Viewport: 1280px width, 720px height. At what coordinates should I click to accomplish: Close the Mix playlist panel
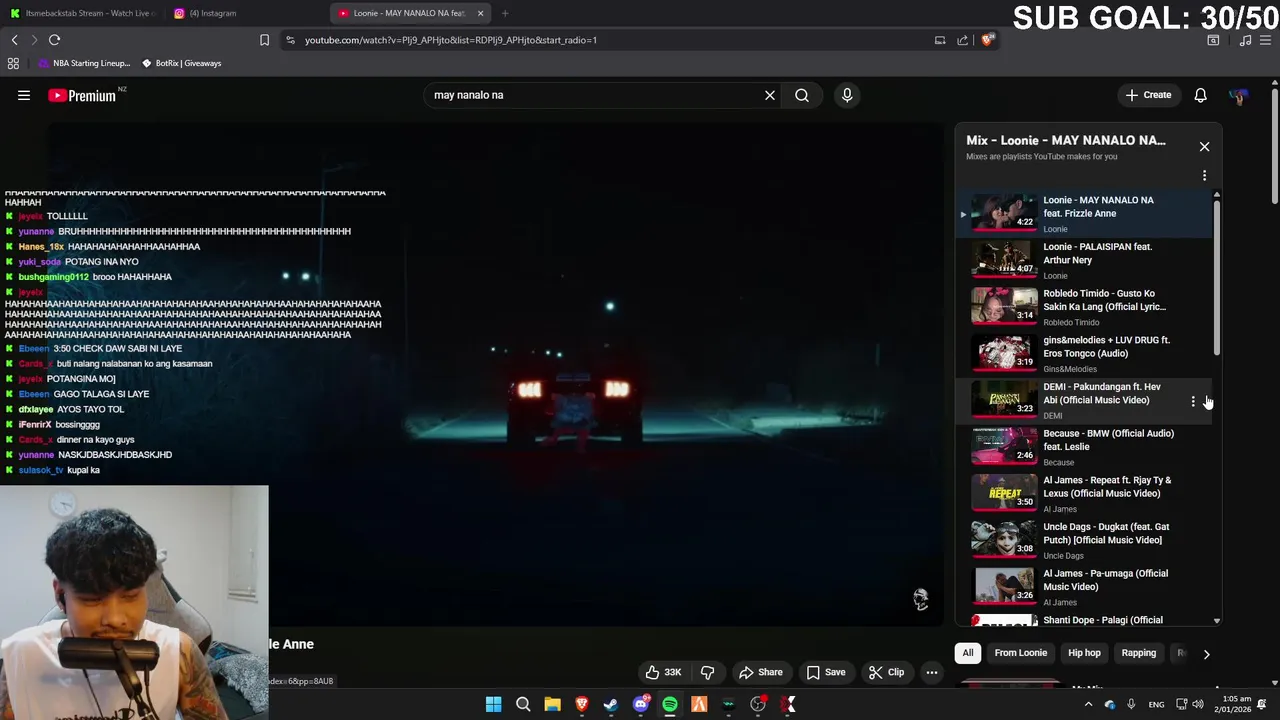(x=1204, y=147)
